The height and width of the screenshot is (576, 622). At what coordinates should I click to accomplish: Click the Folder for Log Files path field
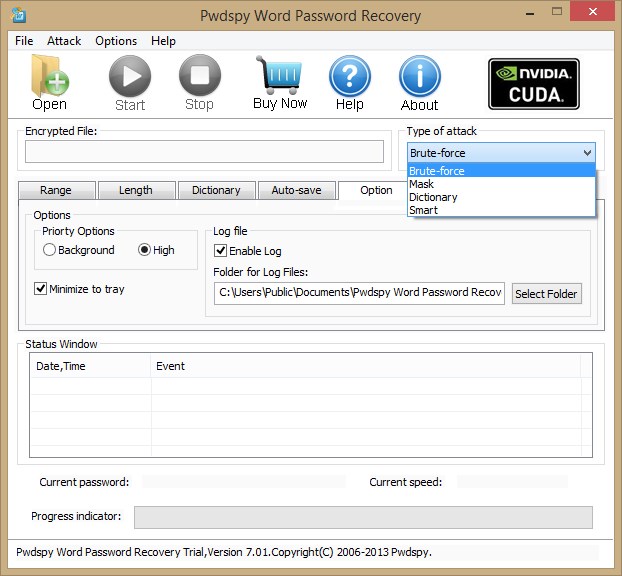point(359,293)
